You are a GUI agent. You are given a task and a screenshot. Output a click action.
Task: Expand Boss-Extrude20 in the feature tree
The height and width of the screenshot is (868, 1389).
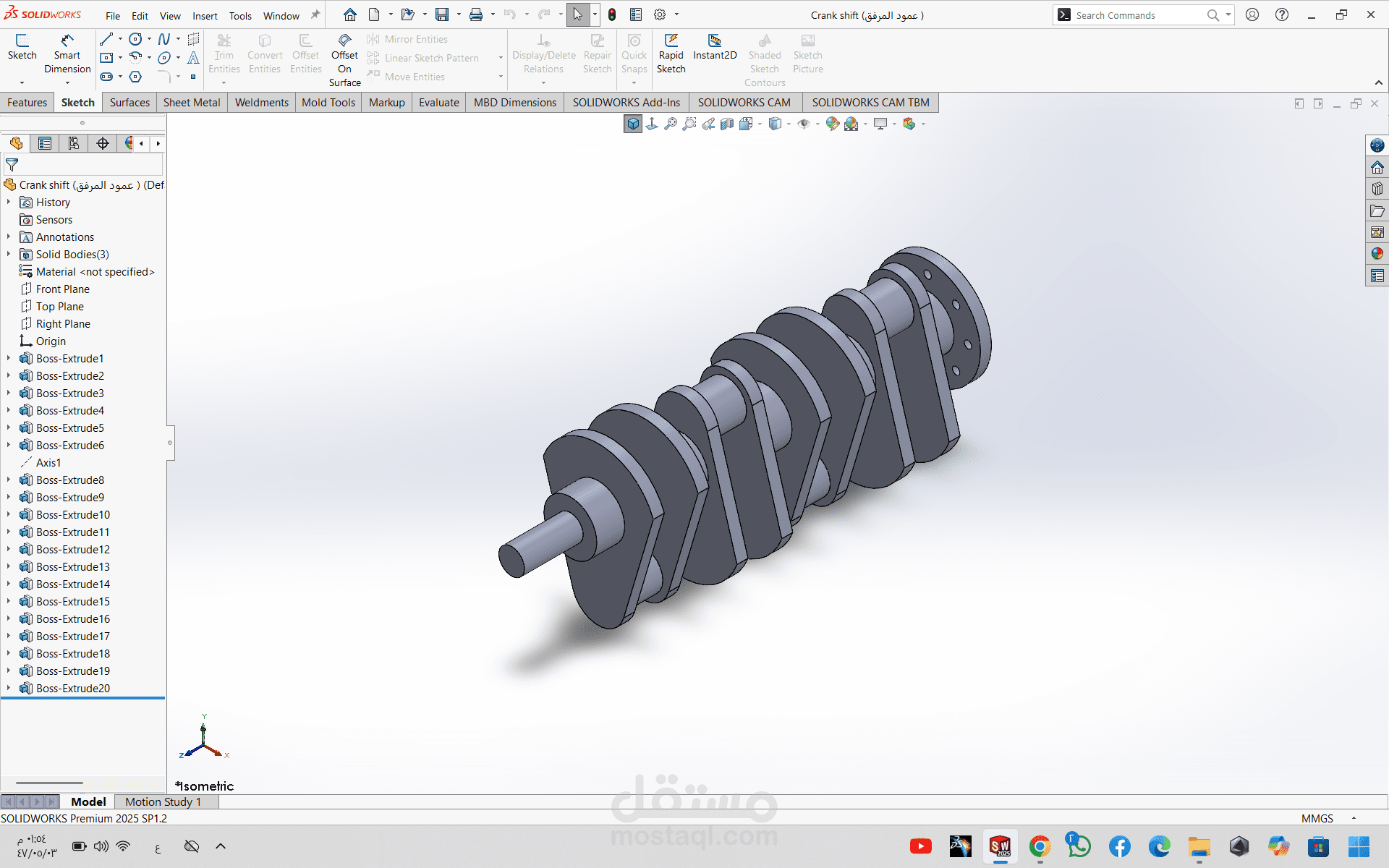coord(9,689)
